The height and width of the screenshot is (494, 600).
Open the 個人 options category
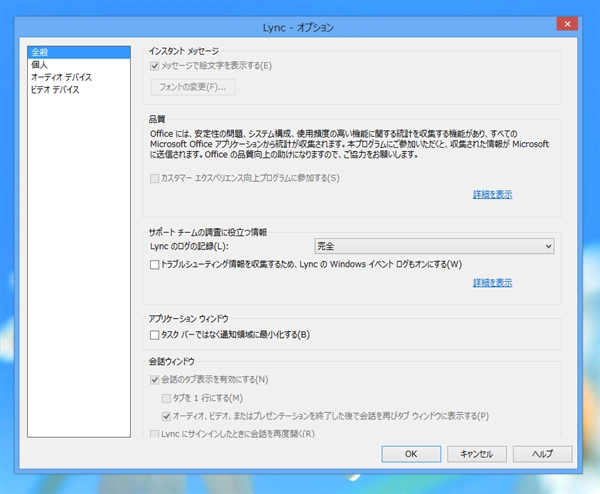tap(79, 65)
